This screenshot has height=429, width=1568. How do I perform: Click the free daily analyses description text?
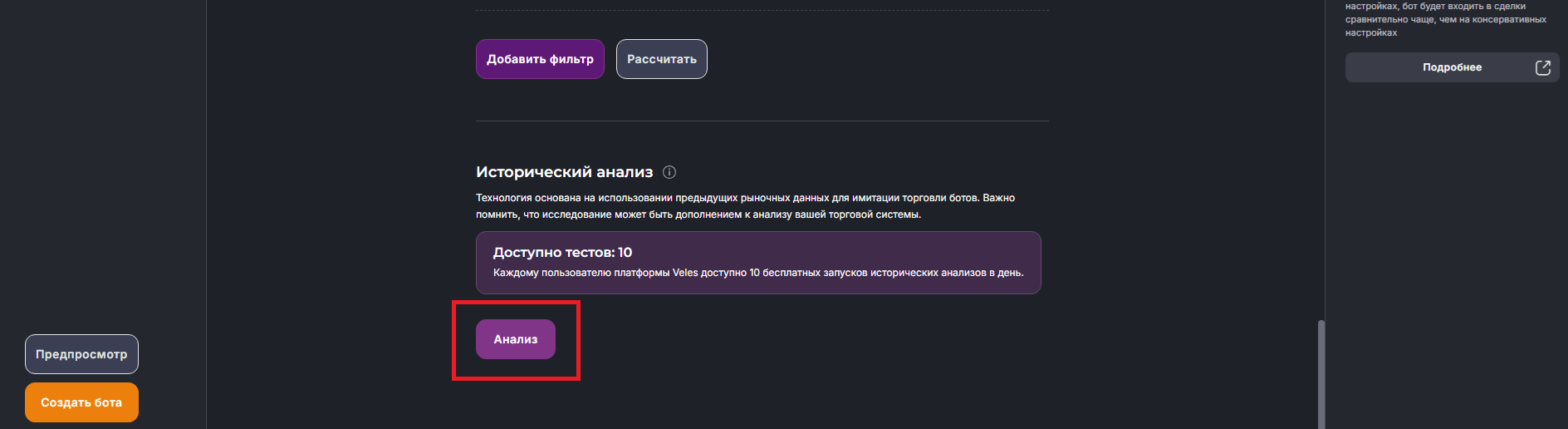(758, 273)
